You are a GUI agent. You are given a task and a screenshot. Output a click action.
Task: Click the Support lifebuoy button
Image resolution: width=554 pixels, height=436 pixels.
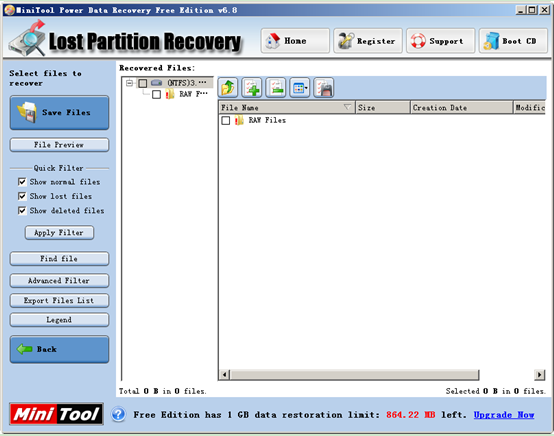(441, 41)
